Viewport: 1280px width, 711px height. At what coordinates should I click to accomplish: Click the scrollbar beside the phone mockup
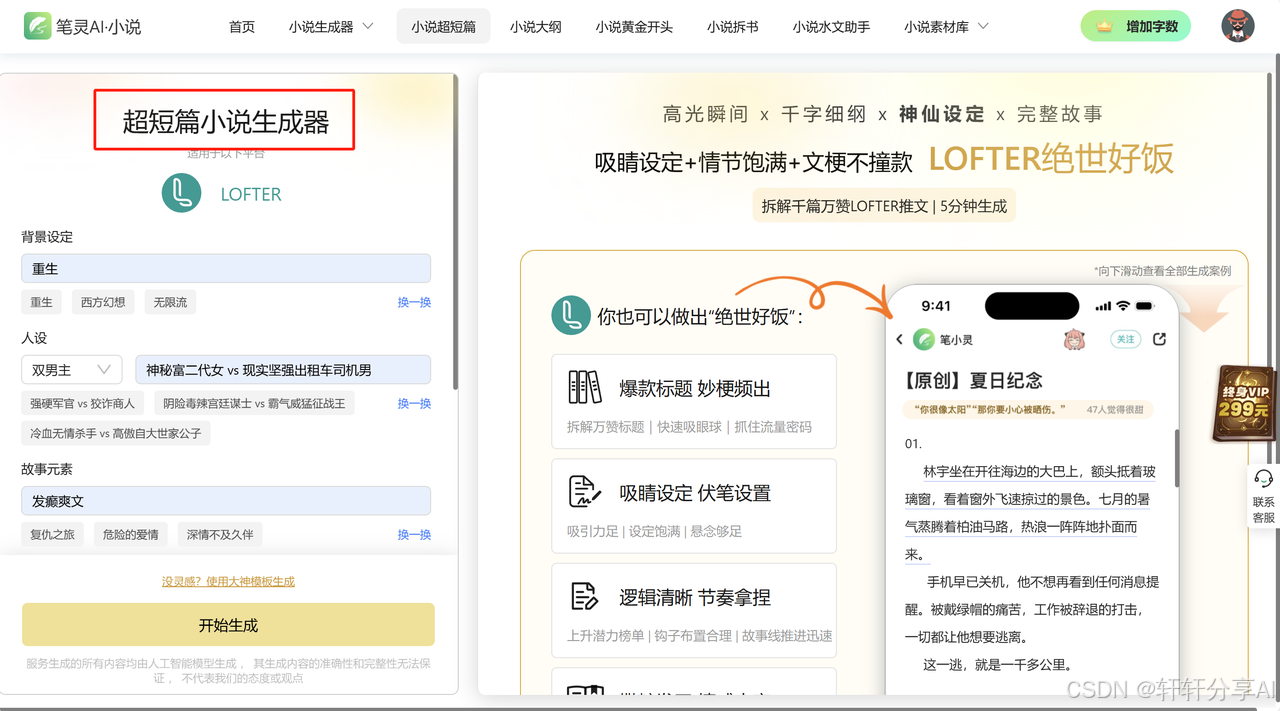1177,457
